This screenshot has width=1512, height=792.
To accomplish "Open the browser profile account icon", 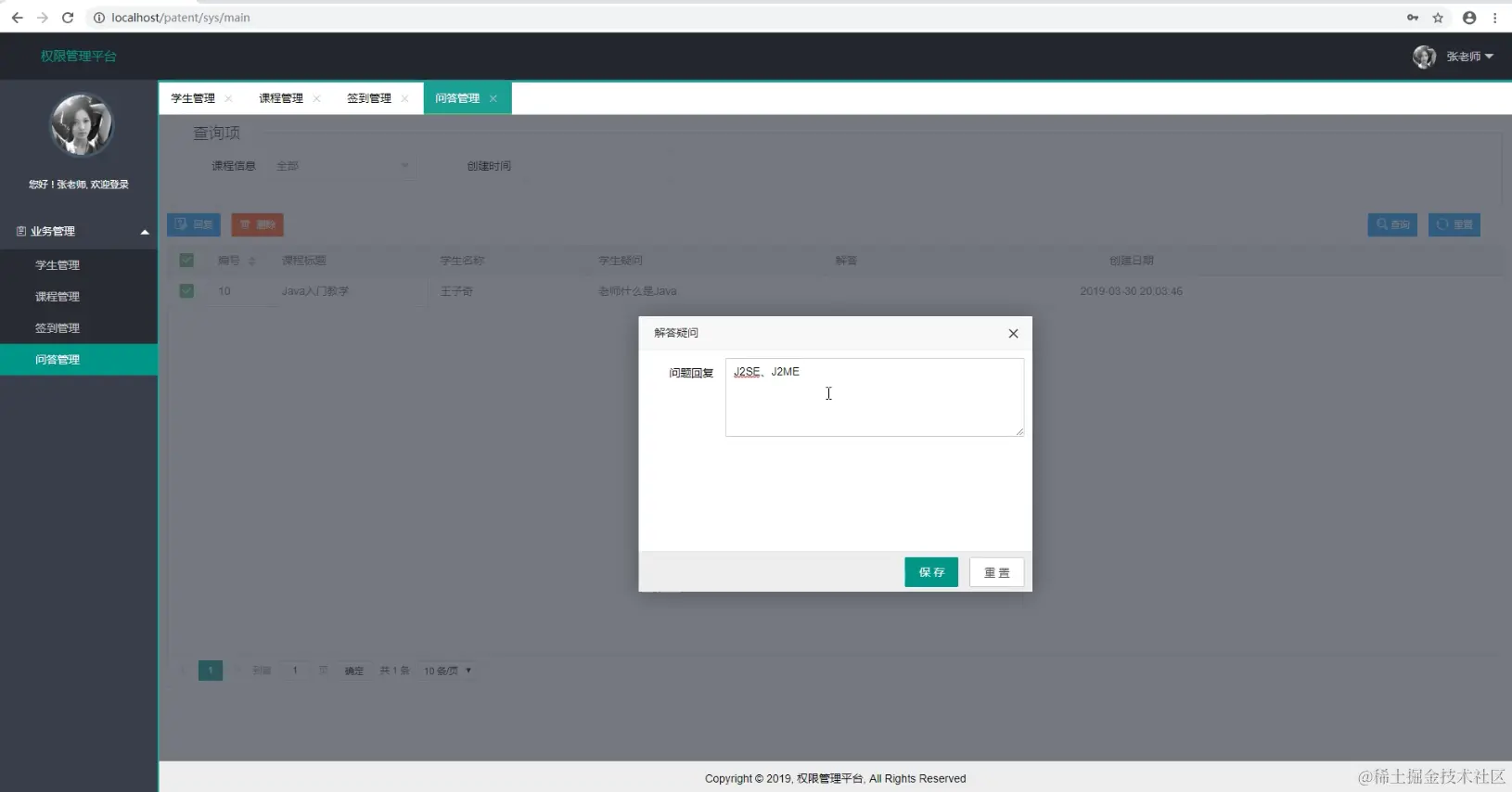I will pyautogui.click(x=1469, y=18).
